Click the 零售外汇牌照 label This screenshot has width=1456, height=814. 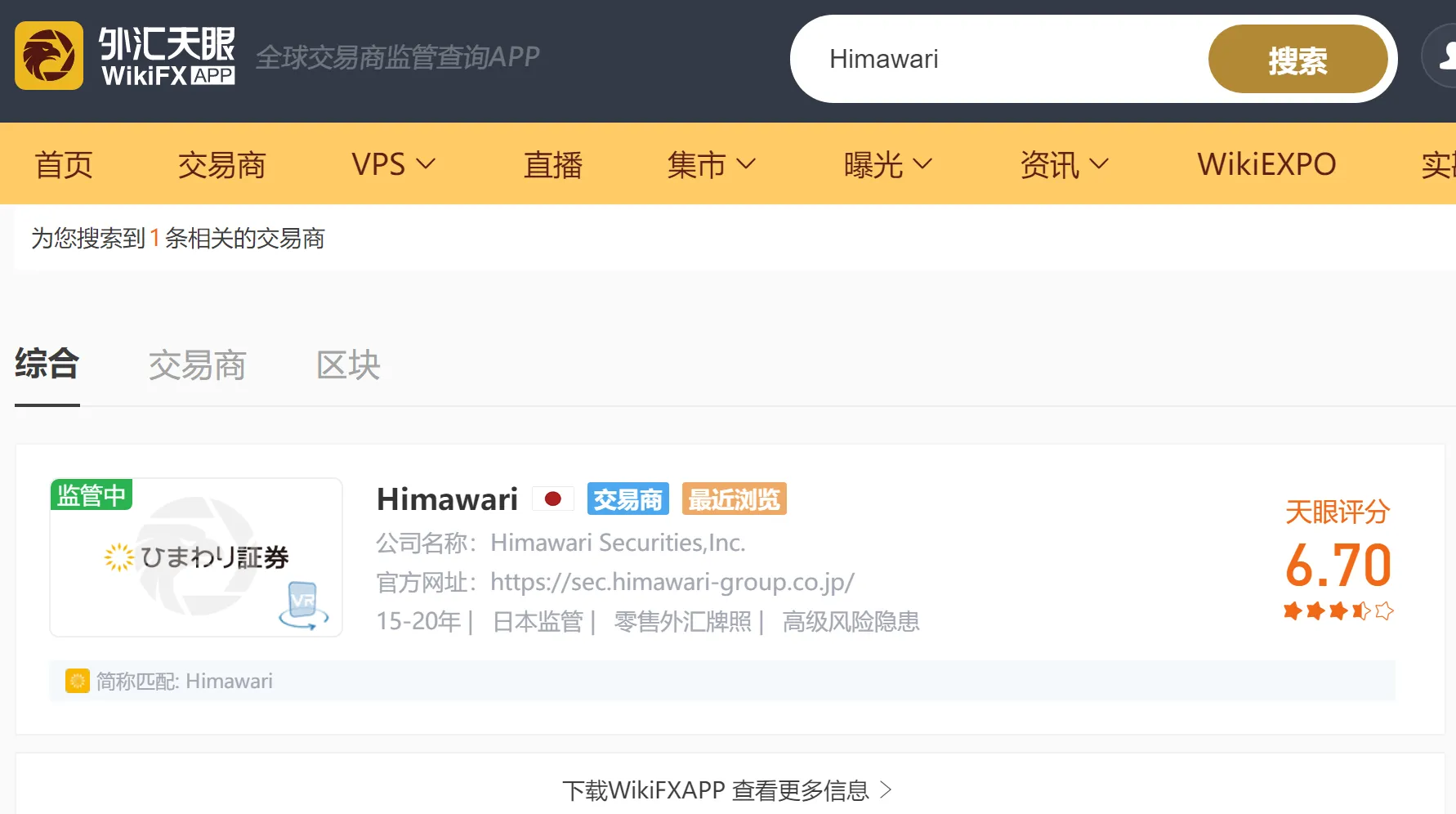pos(682,621)
